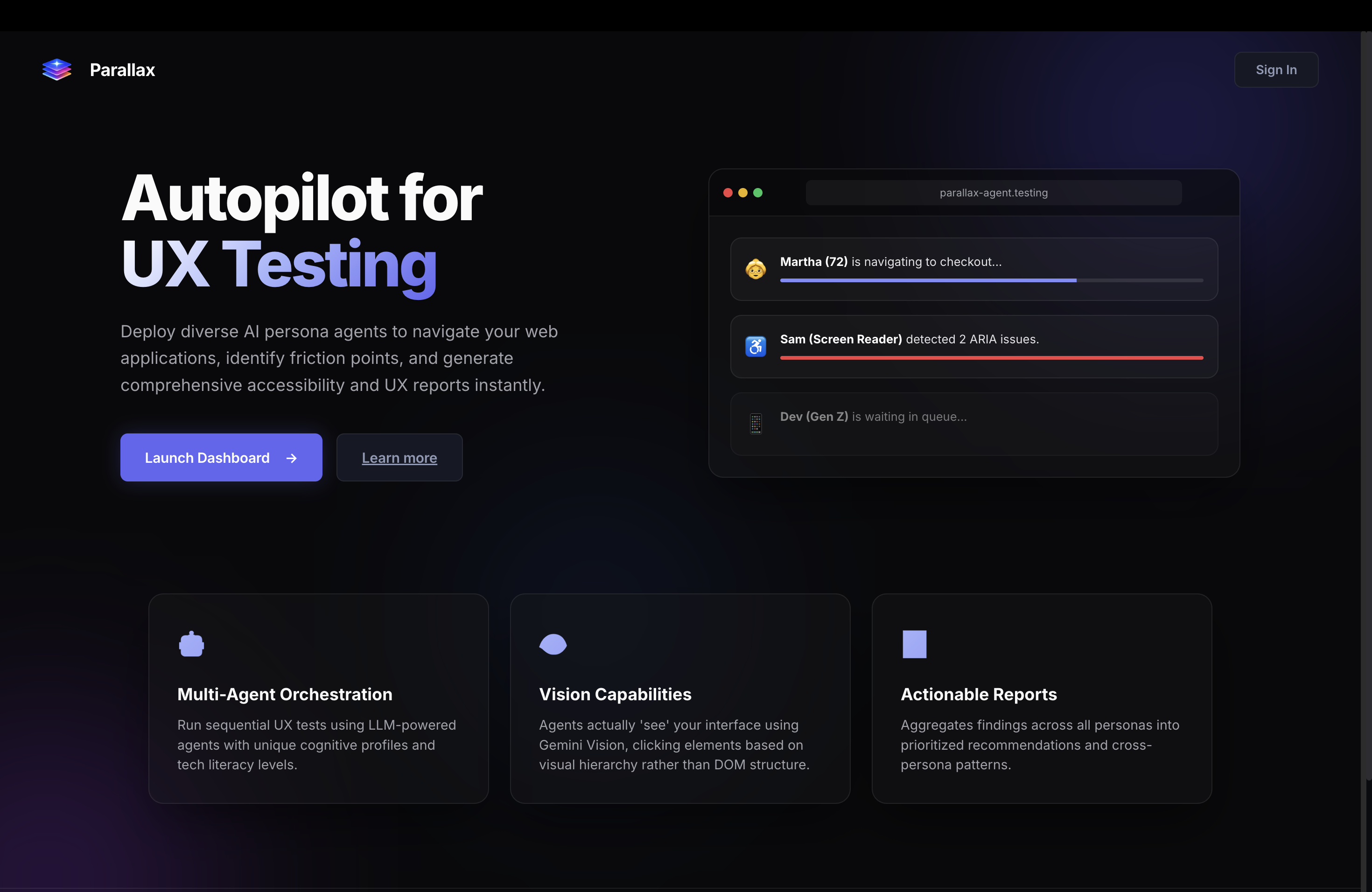Click the arrow inside Launch Dashboard button

tap(292, 458)
